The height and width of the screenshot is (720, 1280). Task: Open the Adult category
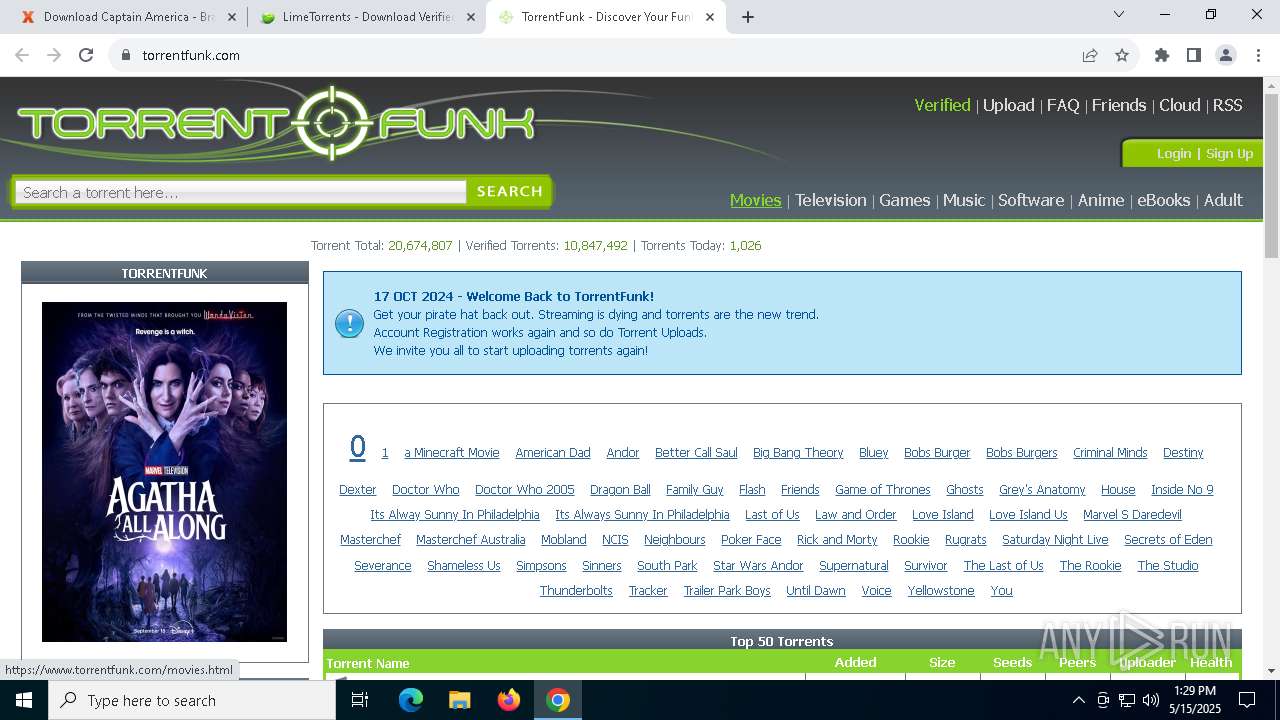pyautogui.click(x=1223, y=200)
